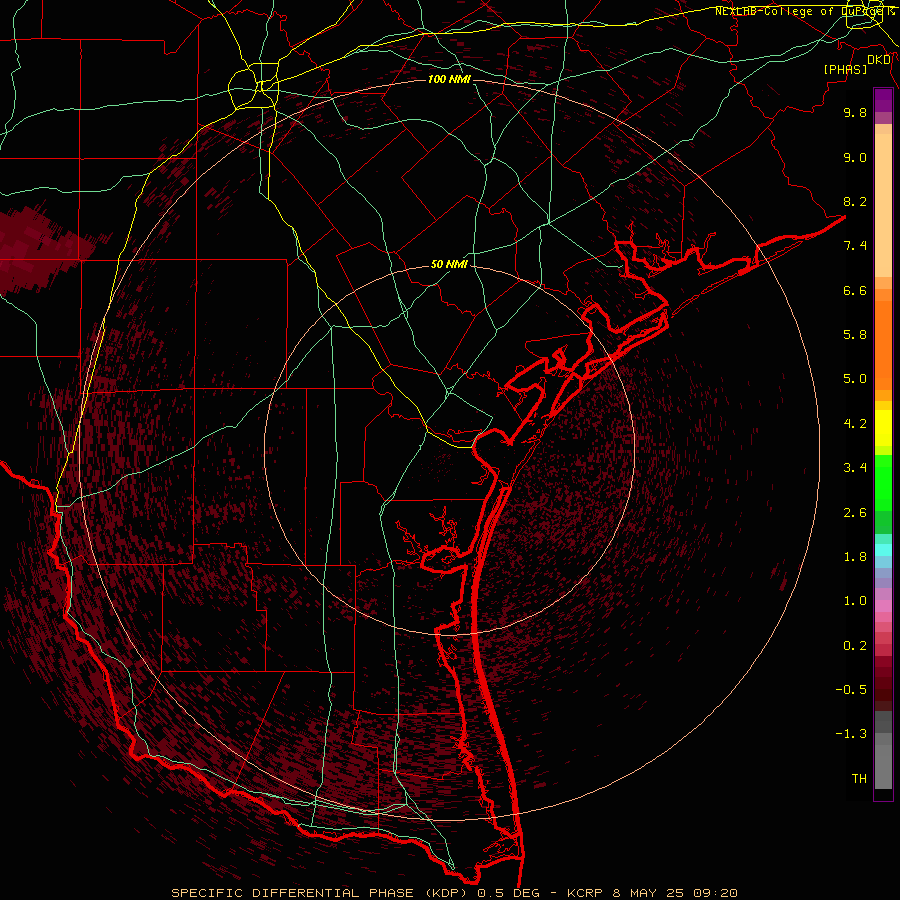Screen dimensions: 900x900
Task: Click the "100 NMI" range ring label
Action: [449, 79]
